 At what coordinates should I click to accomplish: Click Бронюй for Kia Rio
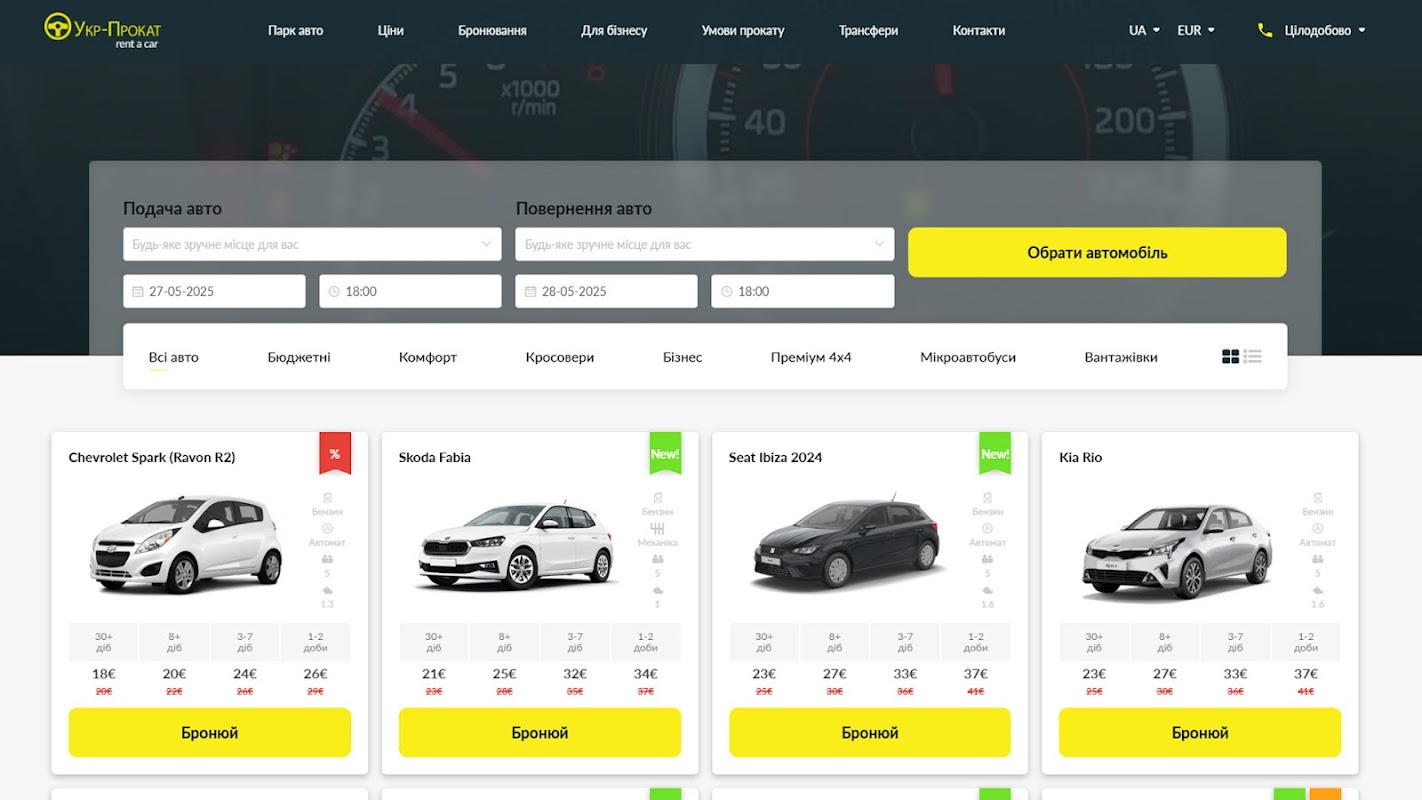click(1200, 733)
